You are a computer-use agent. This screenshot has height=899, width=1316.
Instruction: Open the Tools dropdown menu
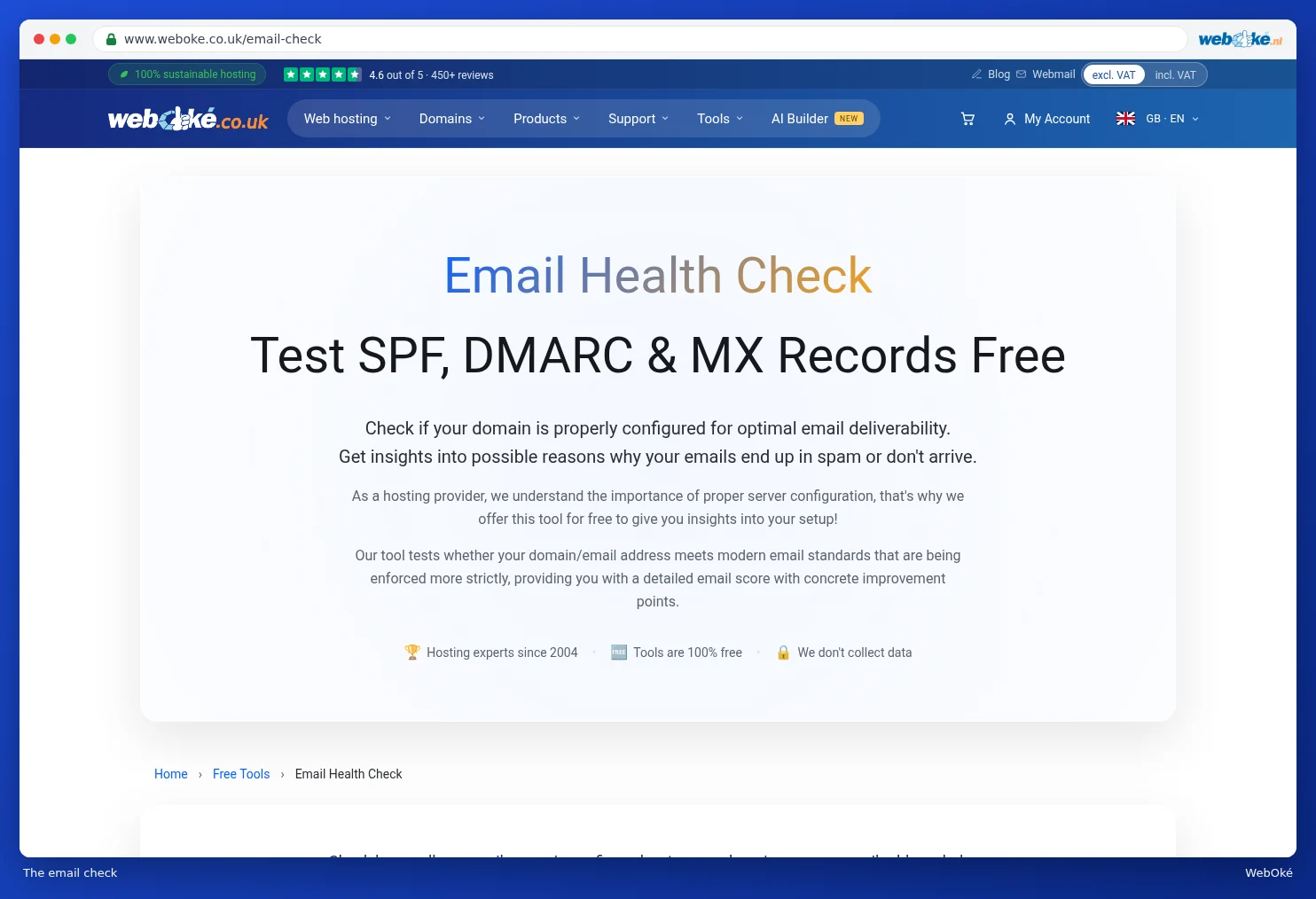tap(720, 119)
